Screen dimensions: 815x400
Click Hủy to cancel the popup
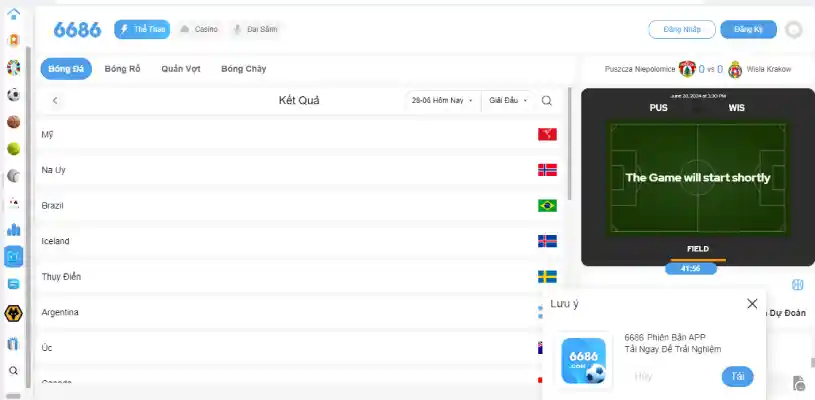(x=643, y=377)
